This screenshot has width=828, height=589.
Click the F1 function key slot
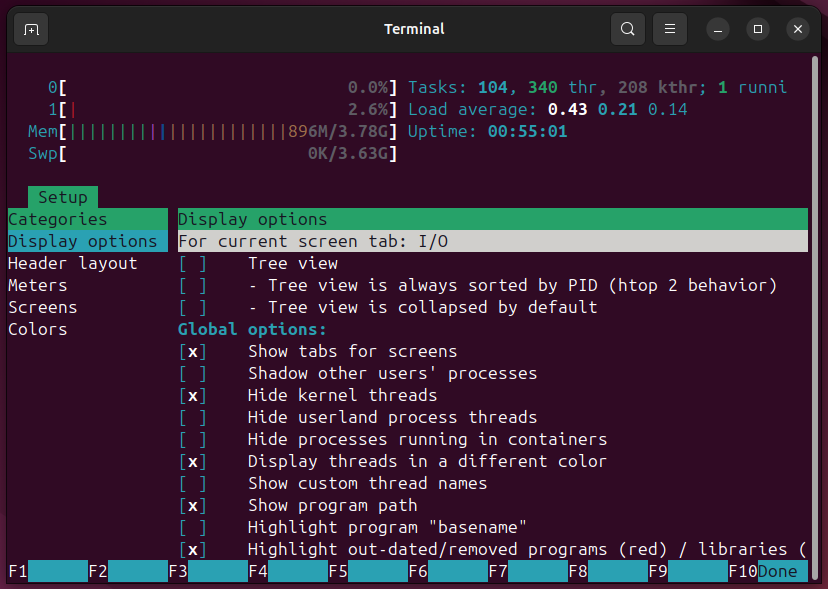[48, 571]
